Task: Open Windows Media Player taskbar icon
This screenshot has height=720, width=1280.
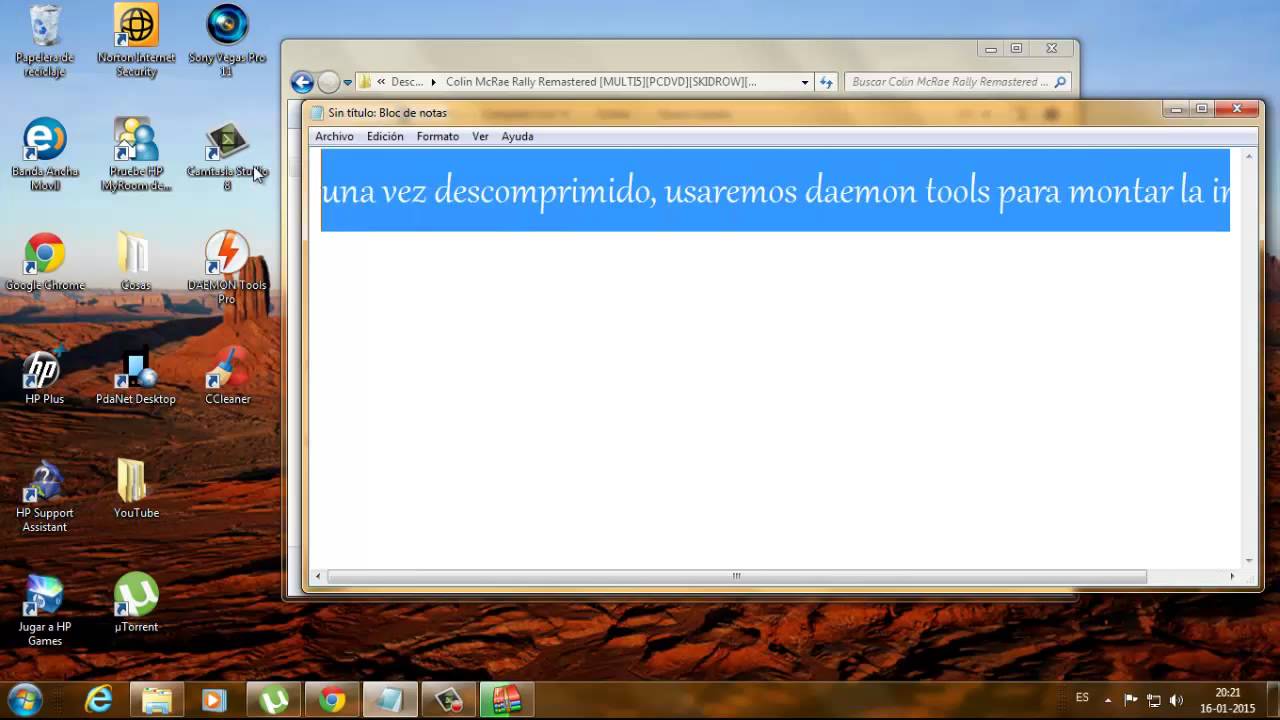Action: 215,700
